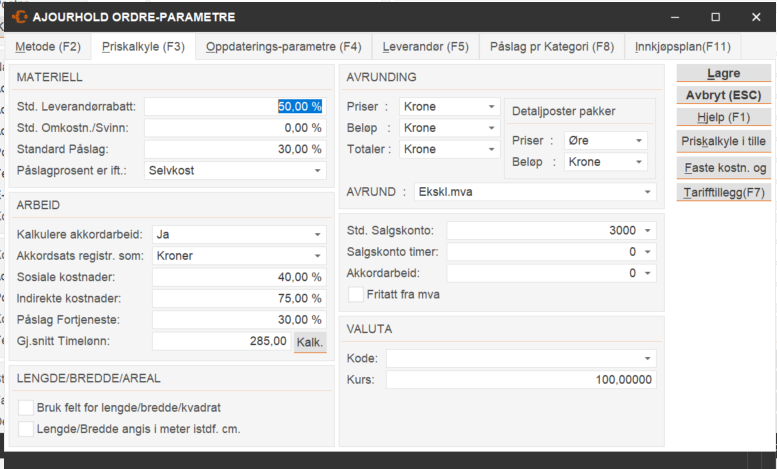Open the Valuta Kode dropdown
777x469 pixels.
click(648, 358)
